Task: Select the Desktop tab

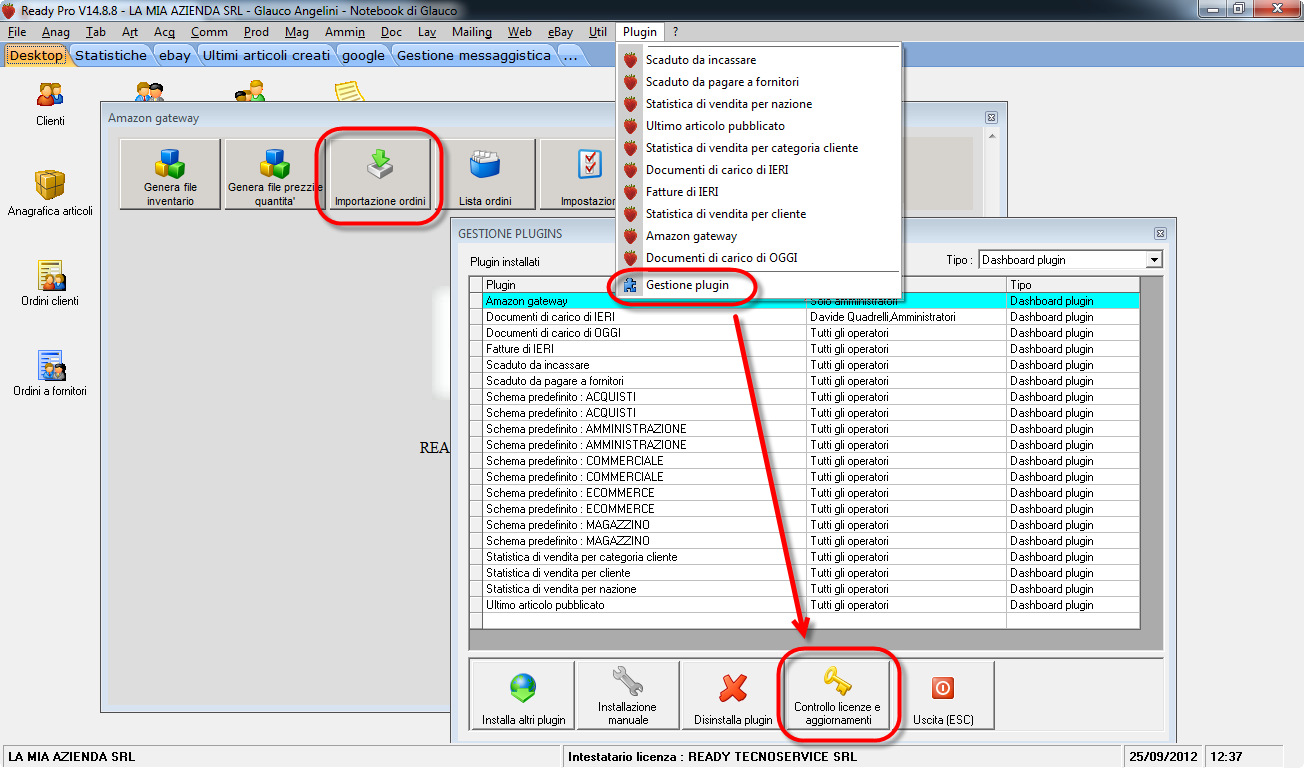Action: (37, 55)
